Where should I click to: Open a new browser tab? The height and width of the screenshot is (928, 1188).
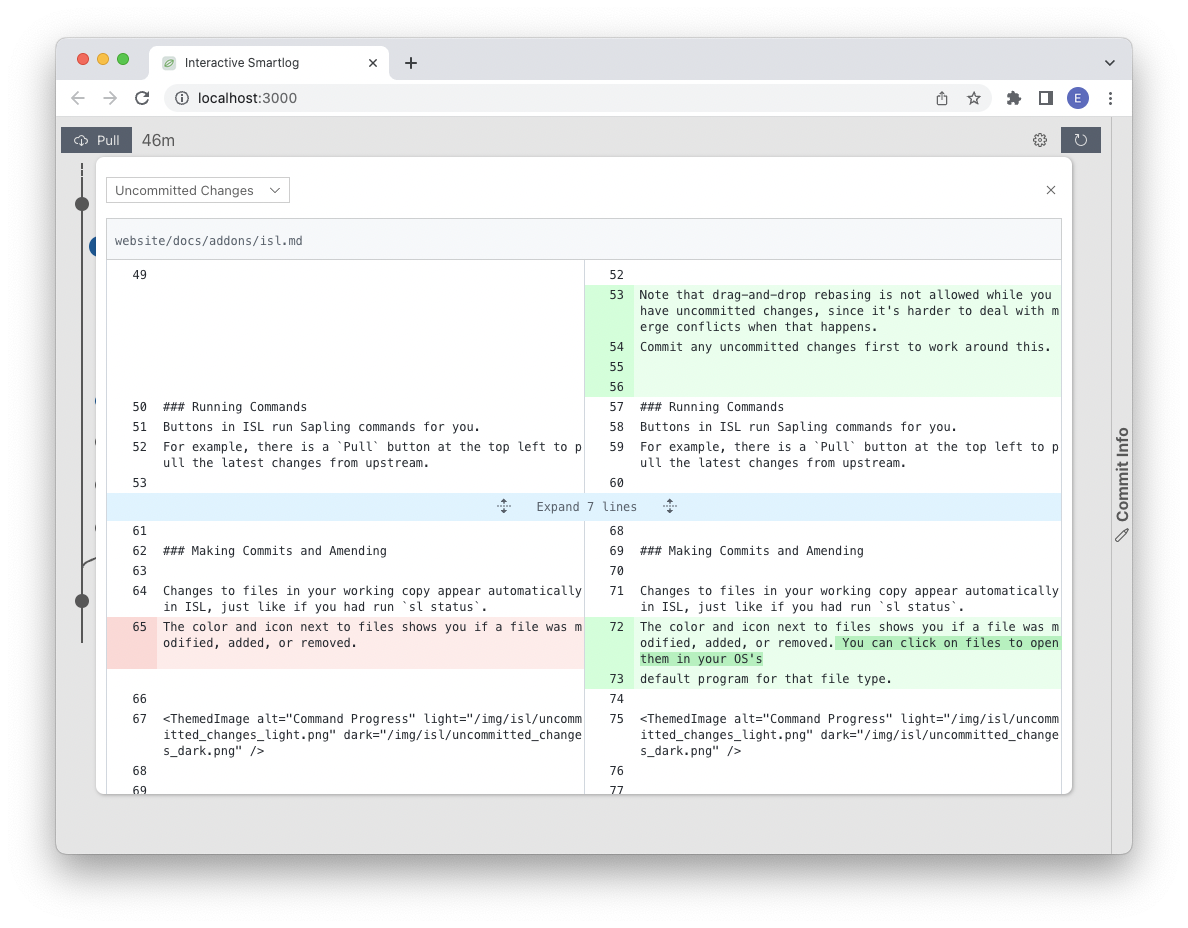[x=411, y=63]
